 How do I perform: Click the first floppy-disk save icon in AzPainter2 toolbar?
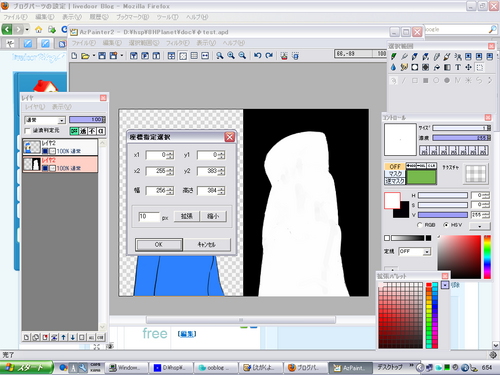click(x=102, y=56)
